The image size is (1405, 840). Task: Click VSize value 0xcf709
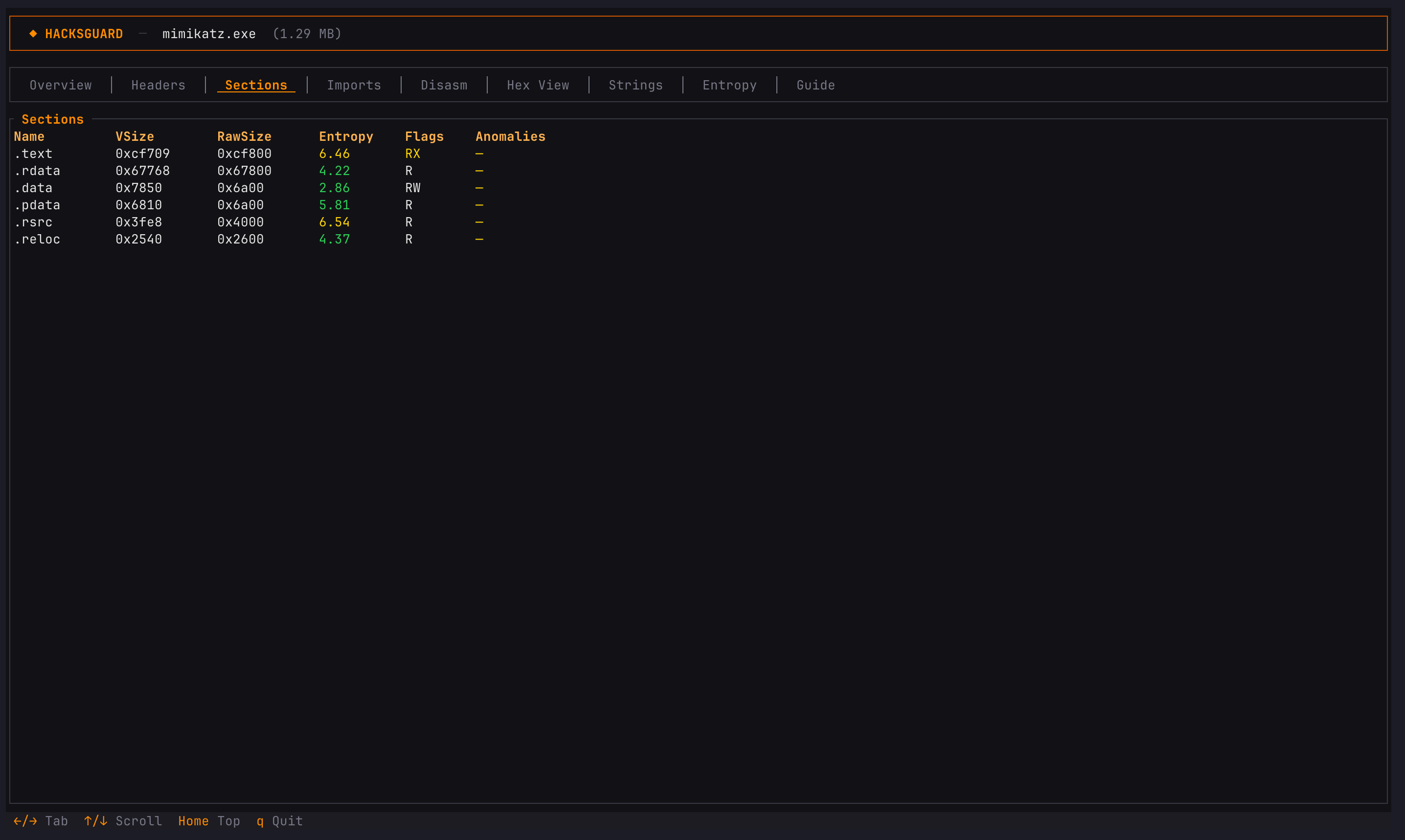(x=143, y=154)
